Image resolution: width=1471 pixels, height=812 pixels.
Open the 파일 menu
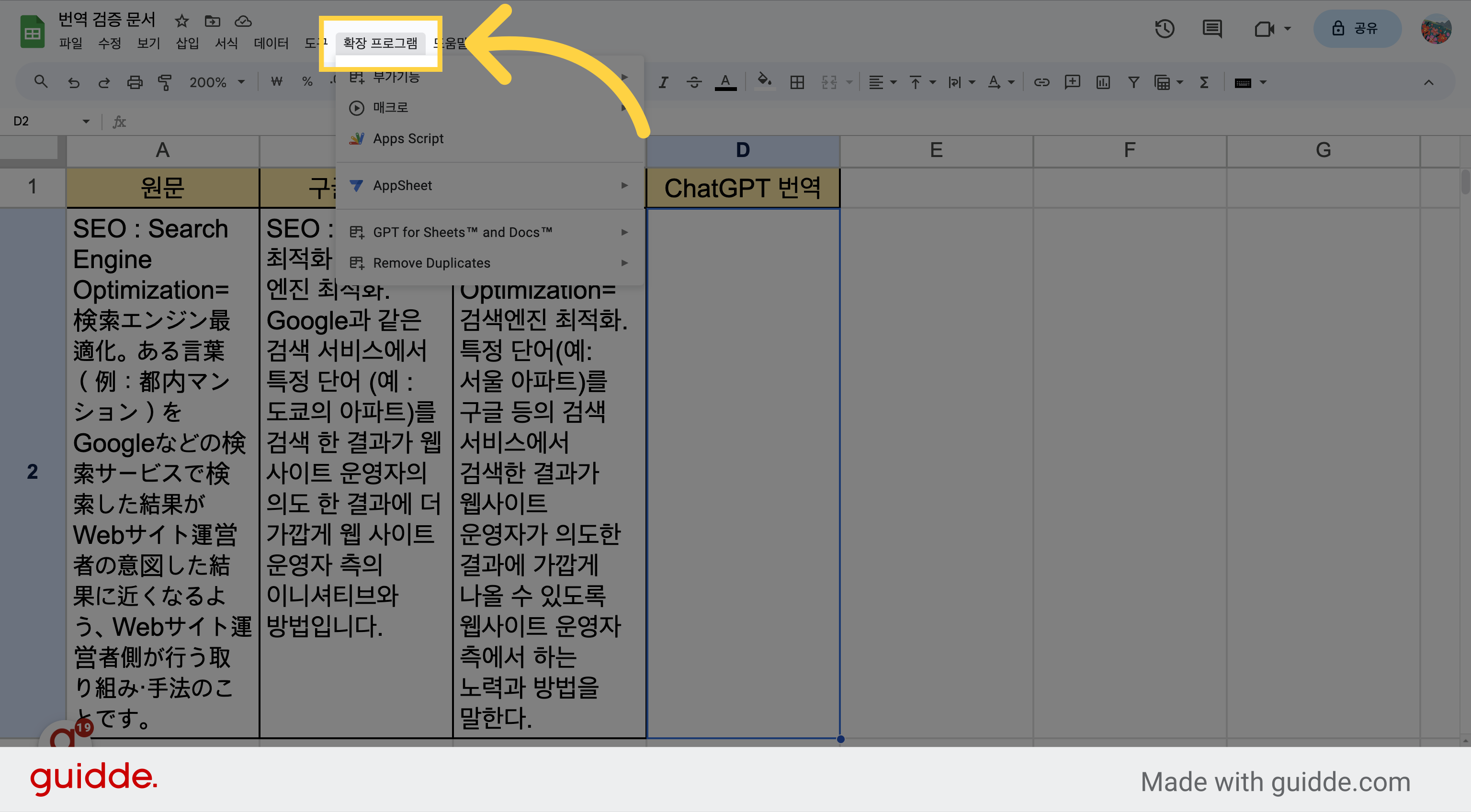pos(71,44)
